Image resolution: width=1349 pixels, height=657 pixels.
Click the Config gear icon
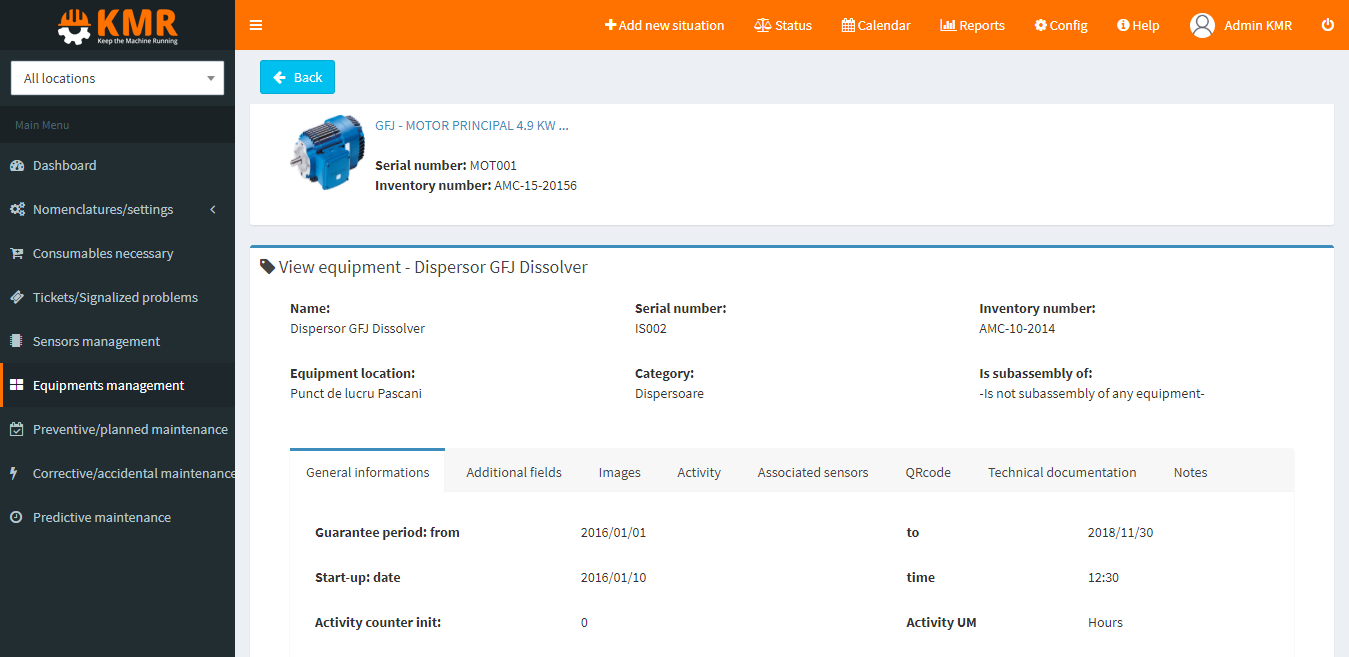1040,25
